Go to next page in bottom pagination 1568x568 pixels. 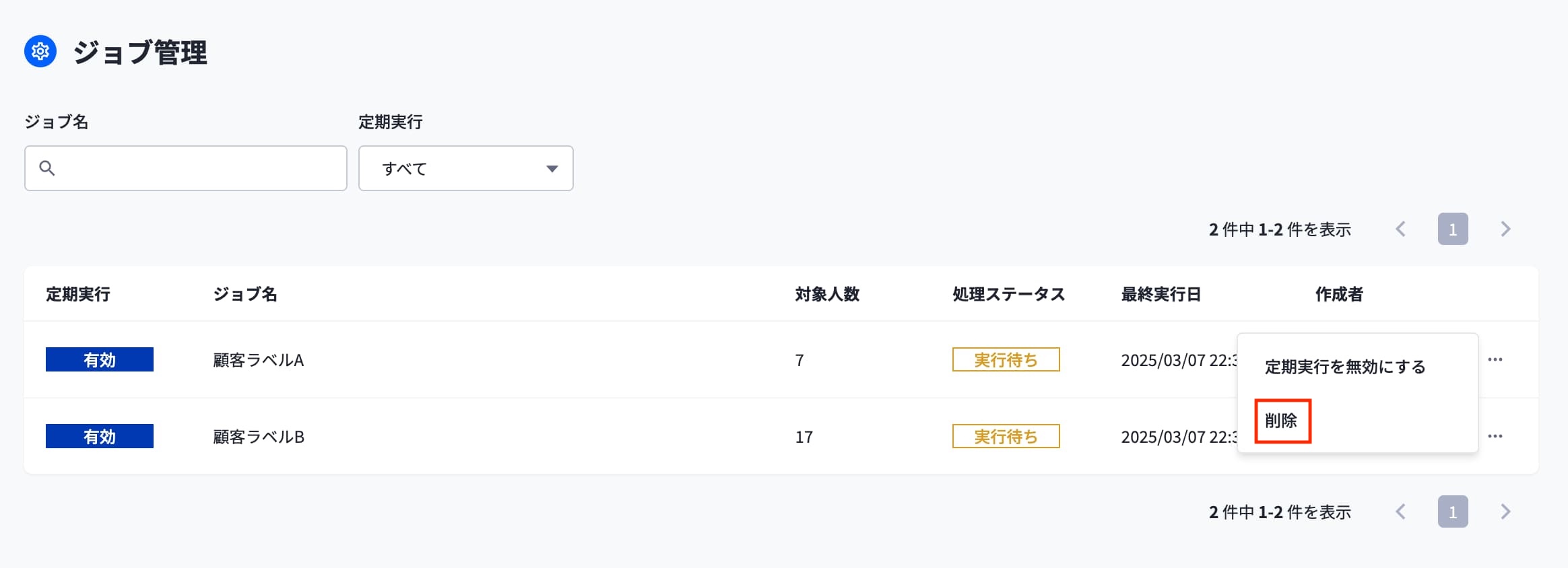(x=1506, y=512)
